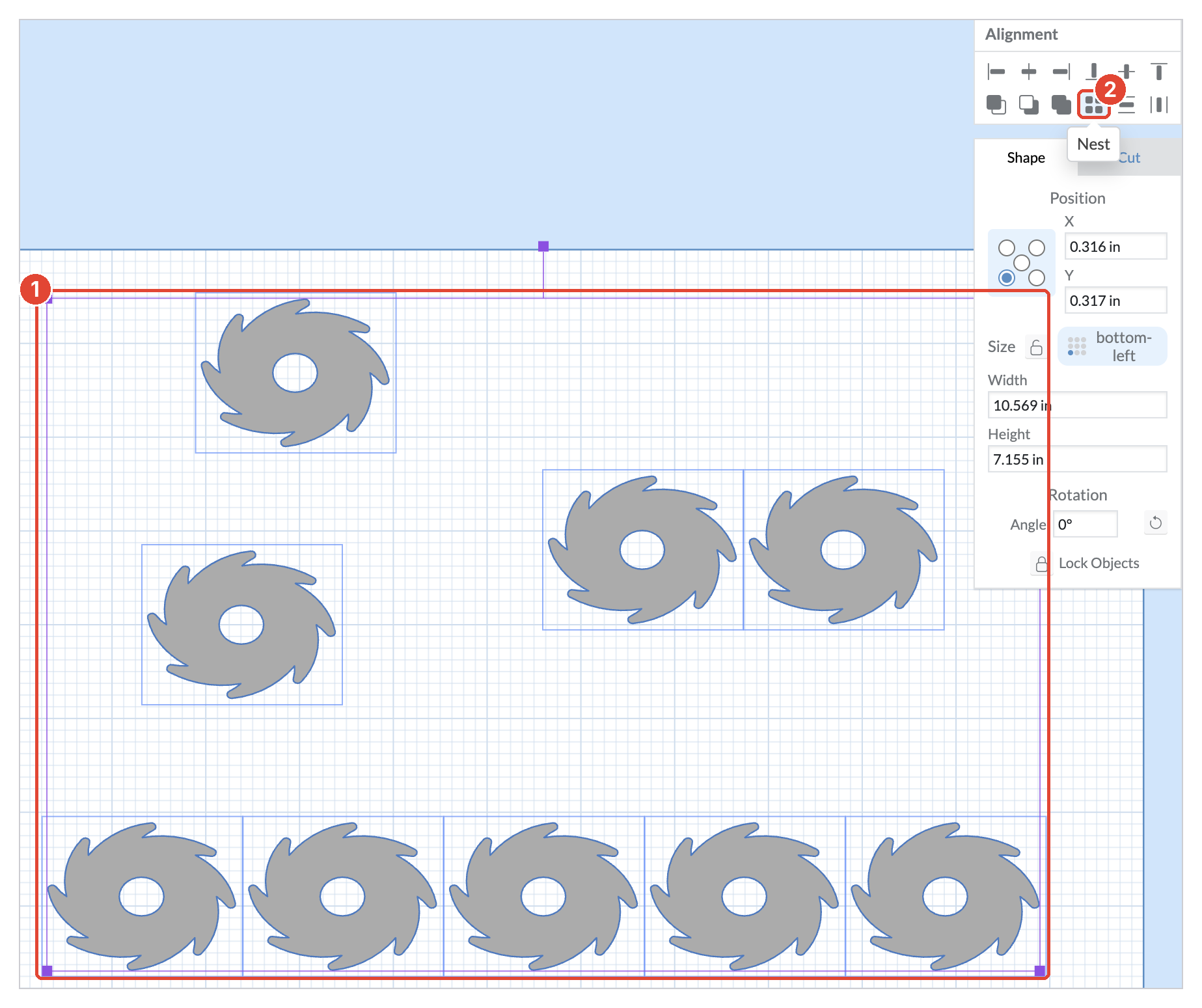
Task: Toggle the size aspect ratio lock
Action: pyautogui.click(x=1036, y=347)
